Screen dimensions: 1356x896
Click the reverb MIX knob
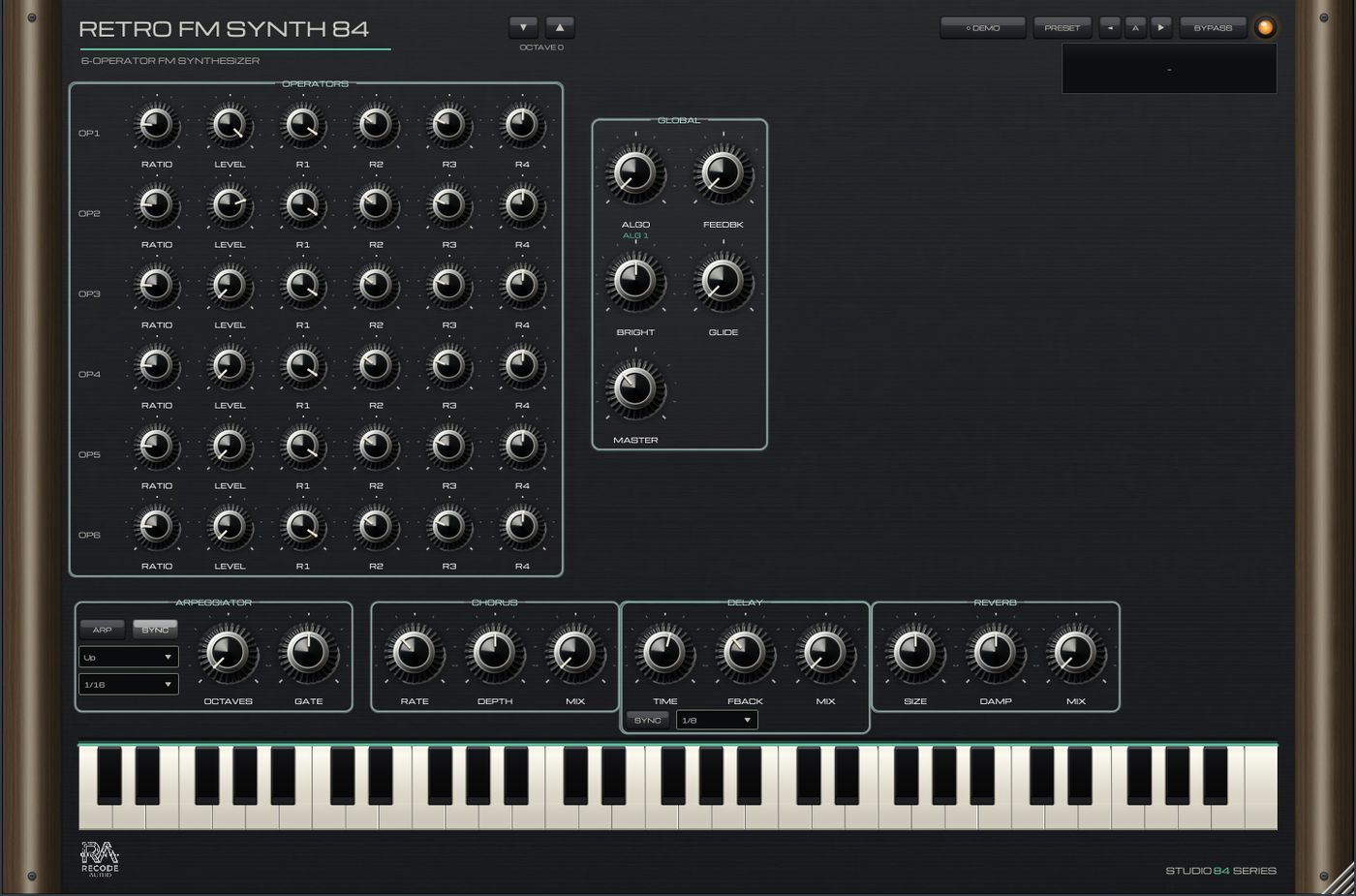click(x=1076, y=652)
